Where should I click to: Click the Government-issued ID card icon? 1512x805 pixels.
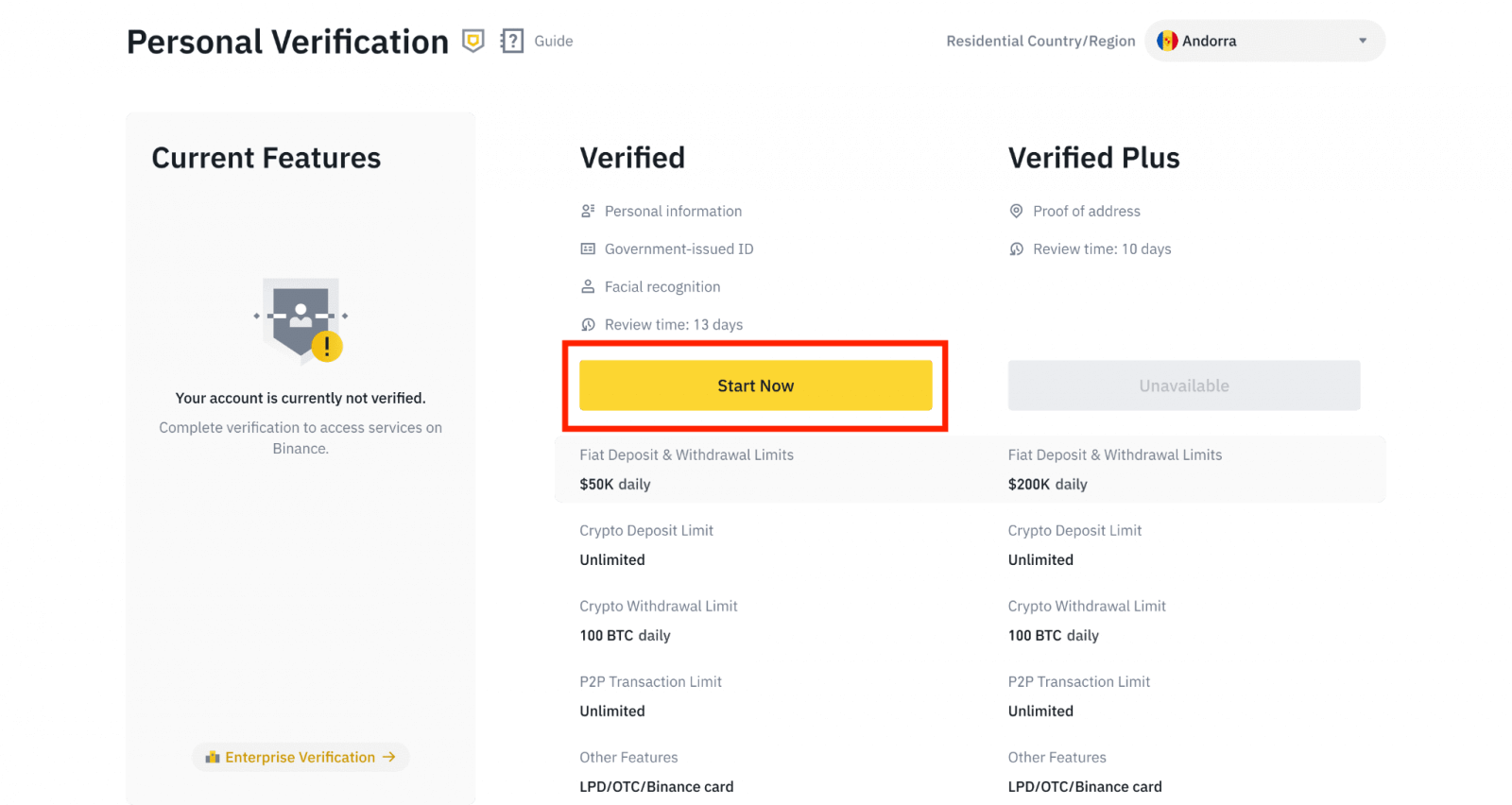coord(588,248)
